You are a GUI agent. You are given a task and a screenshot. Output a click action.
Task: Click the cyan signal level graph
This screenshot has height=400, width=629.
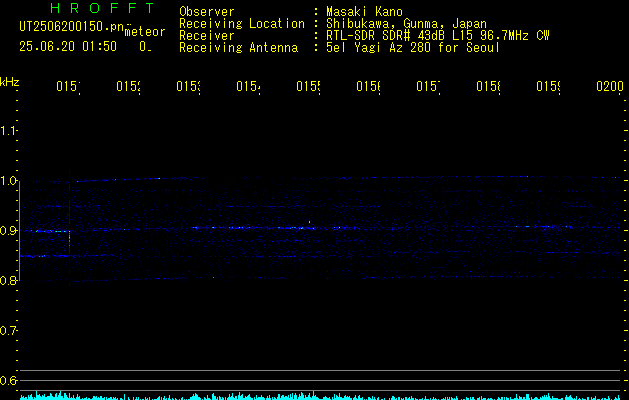tap(321, 396)
